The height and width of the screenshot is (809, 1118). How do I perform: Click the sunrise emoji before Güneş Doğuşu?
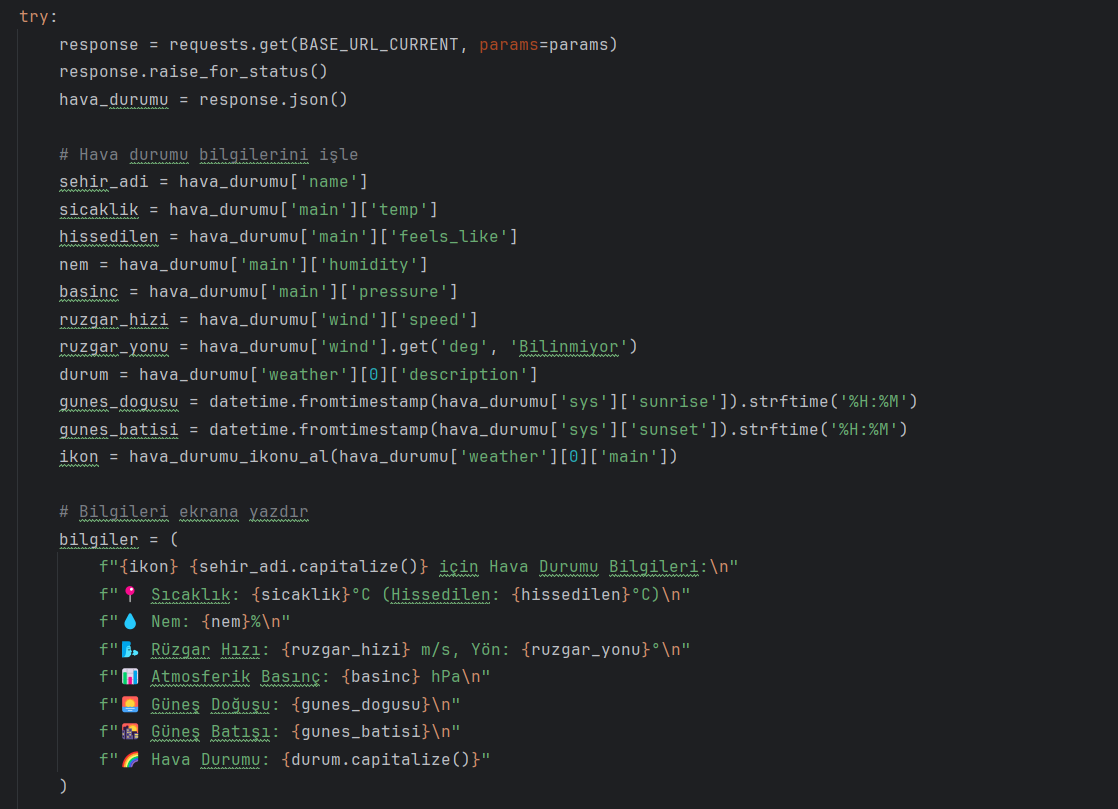click(129, 704)
